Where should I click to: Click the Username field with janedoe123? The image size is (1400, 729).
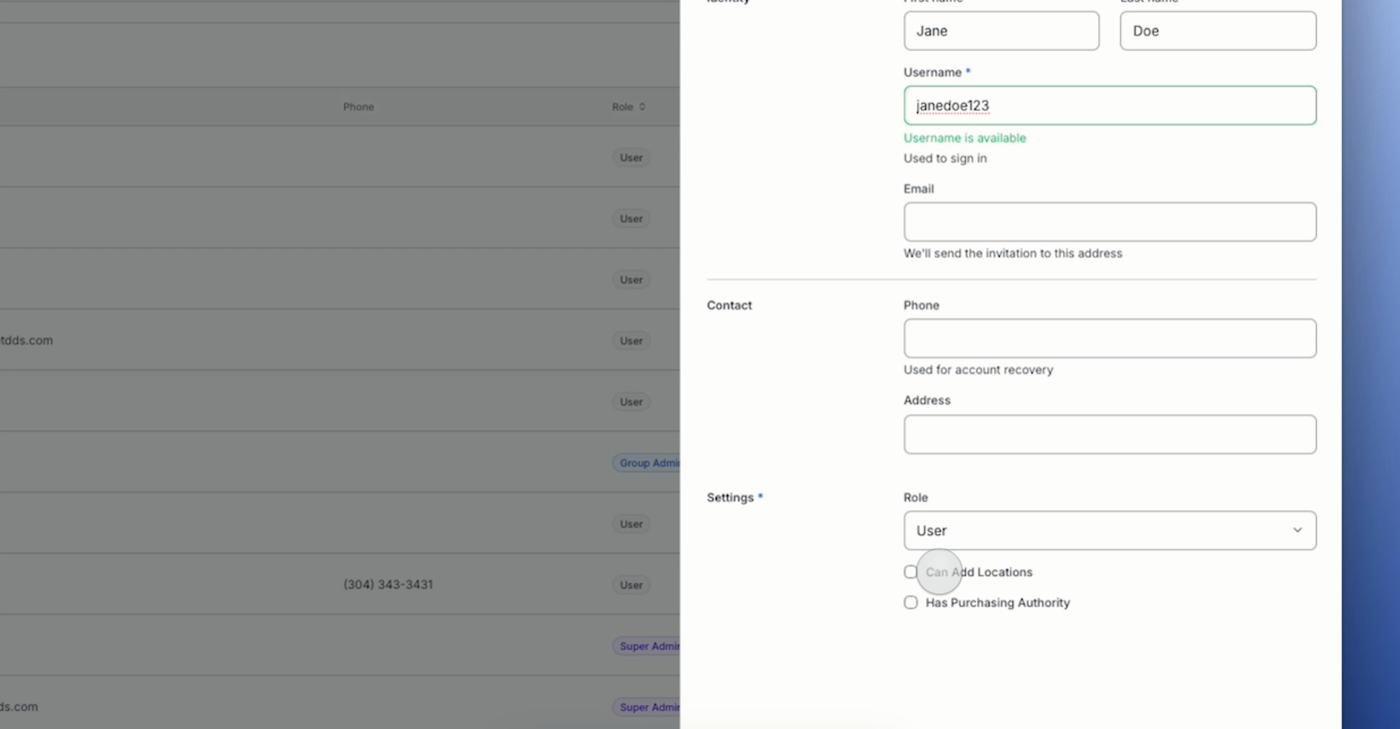[x=1110, y=105]
